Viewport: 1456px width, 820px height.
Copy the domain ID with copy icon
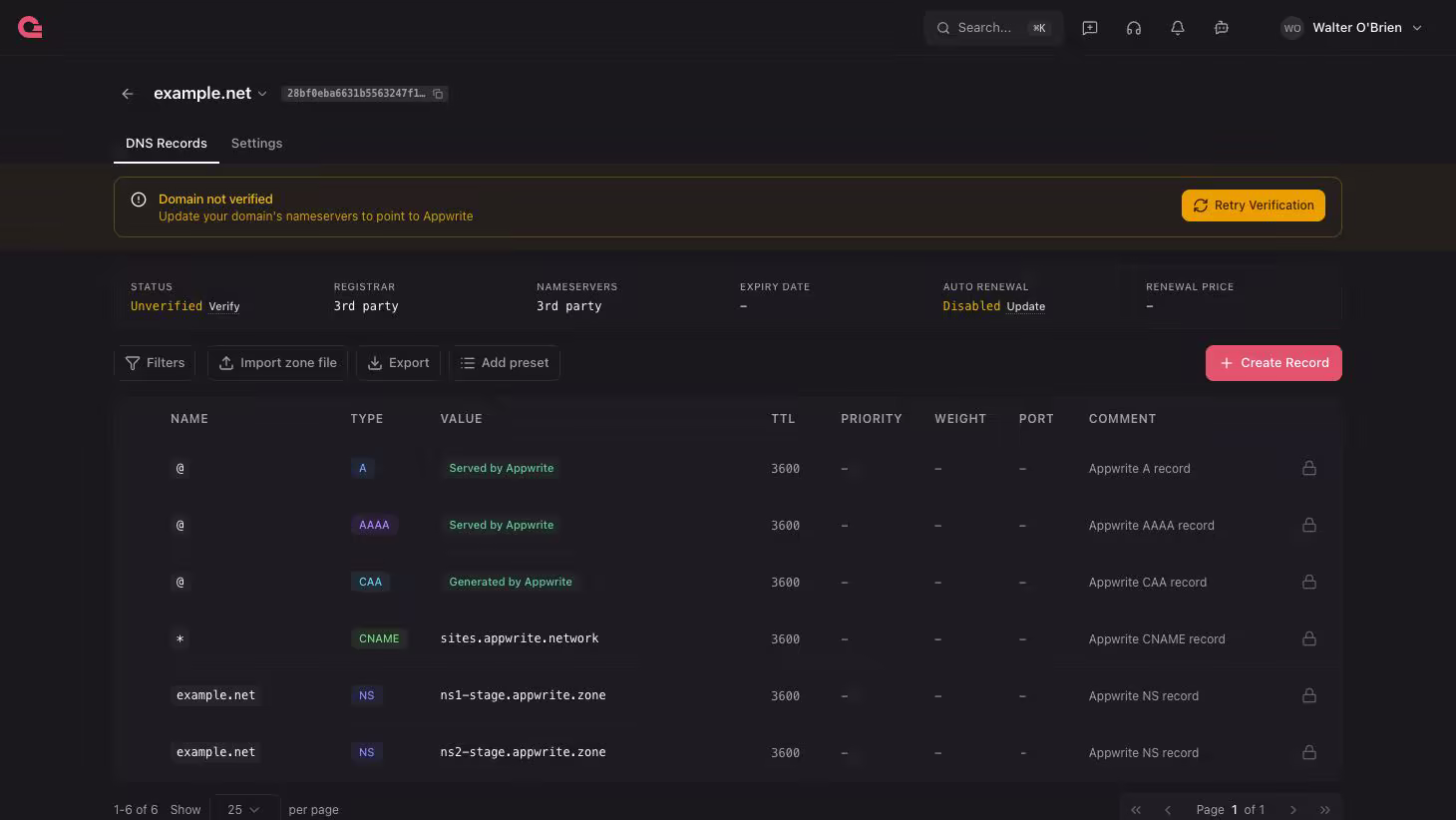pyautogui.click(x=438, y=94)
